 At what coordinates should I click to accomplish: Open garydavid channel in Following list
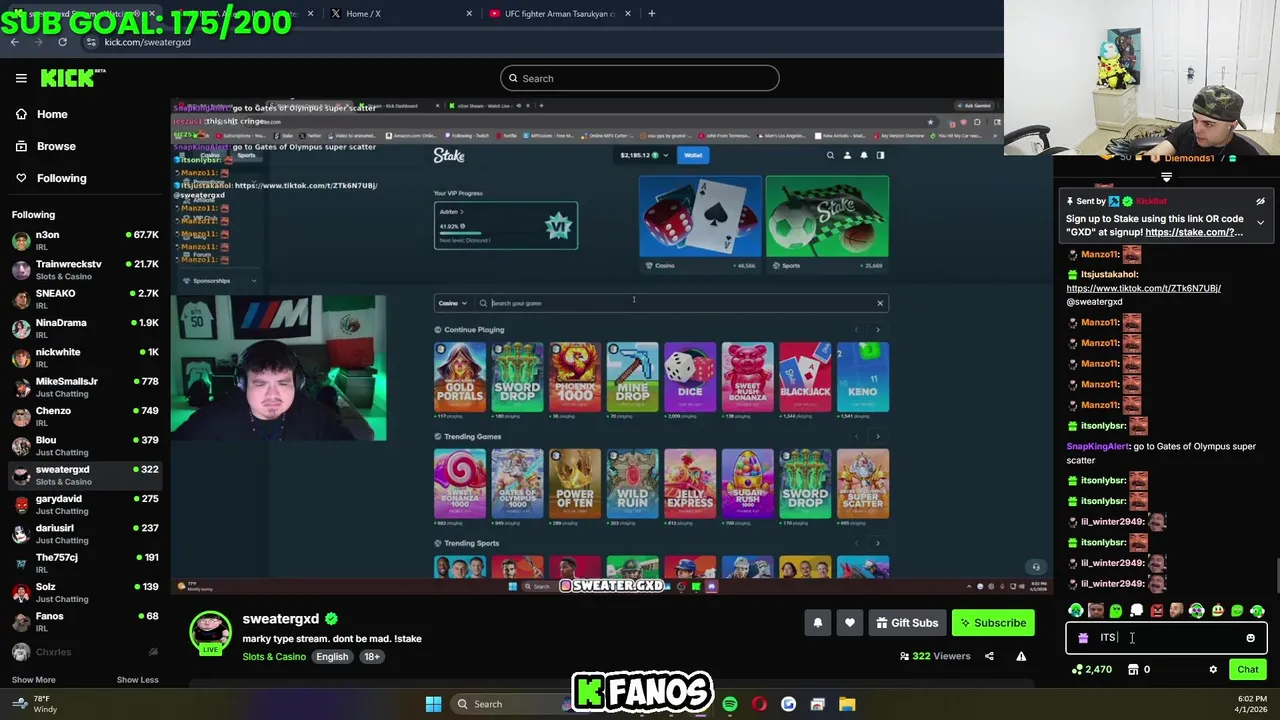click(x=85, y=504)
